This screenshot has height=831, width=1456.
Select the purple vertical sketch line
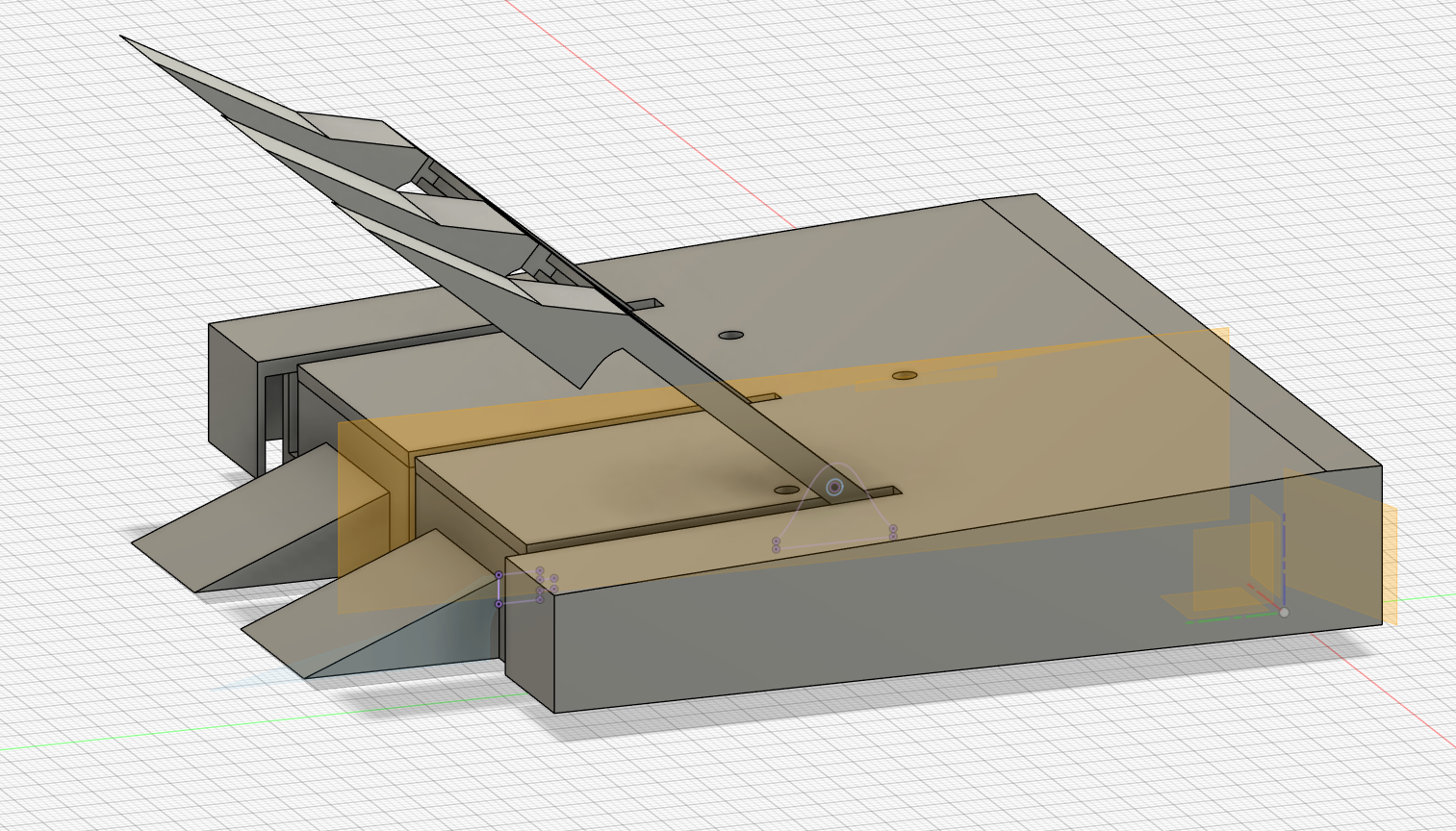pos(498,590)
